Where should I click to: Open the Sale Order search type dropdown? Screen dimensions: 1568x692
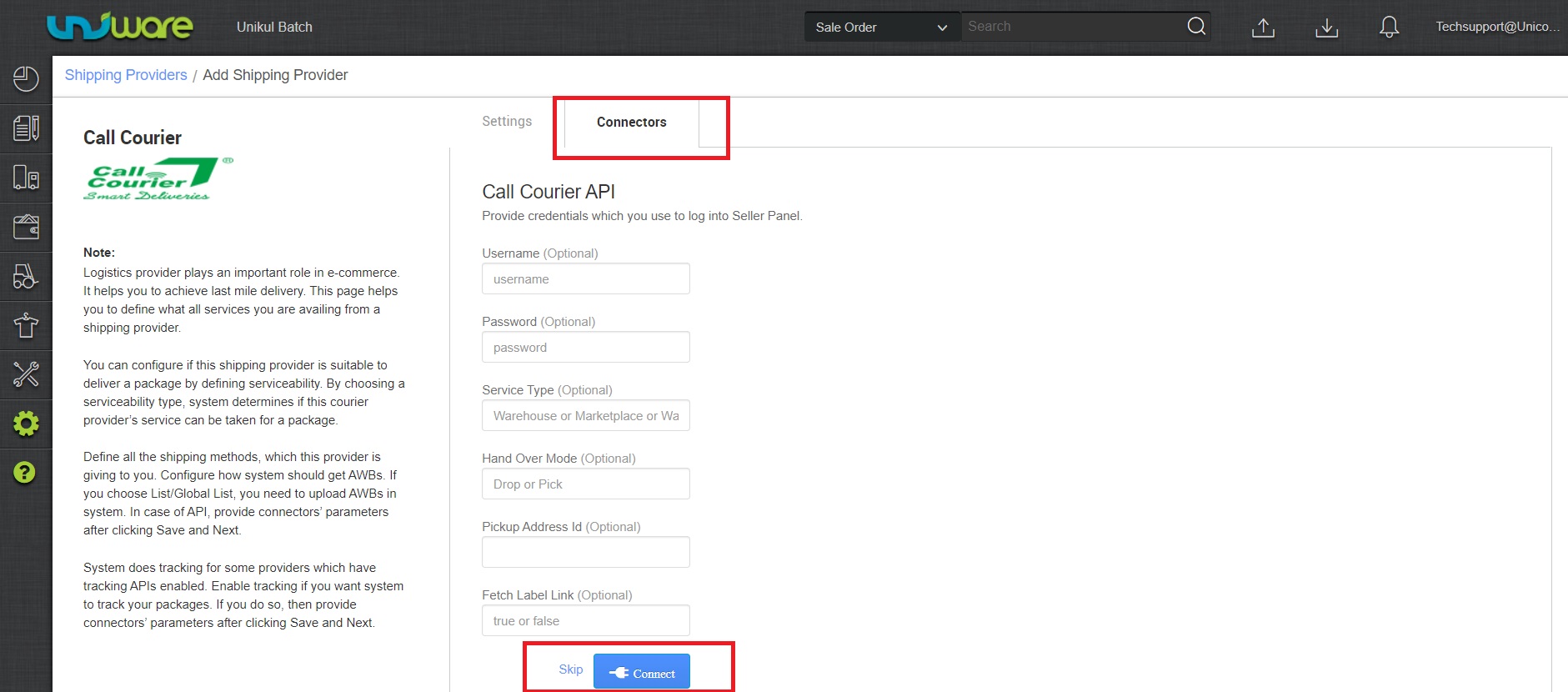882,27
